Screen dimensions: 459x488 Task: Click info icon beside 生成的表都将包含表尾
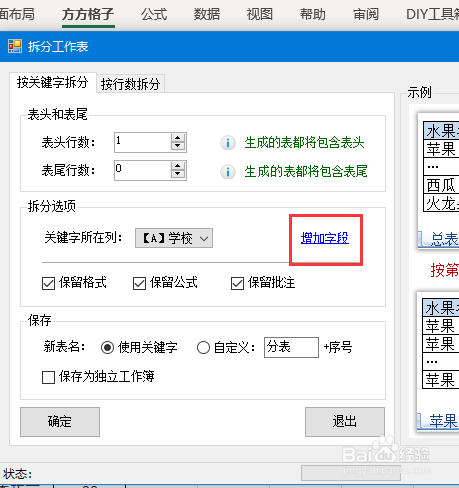click(x=228, y=172)
